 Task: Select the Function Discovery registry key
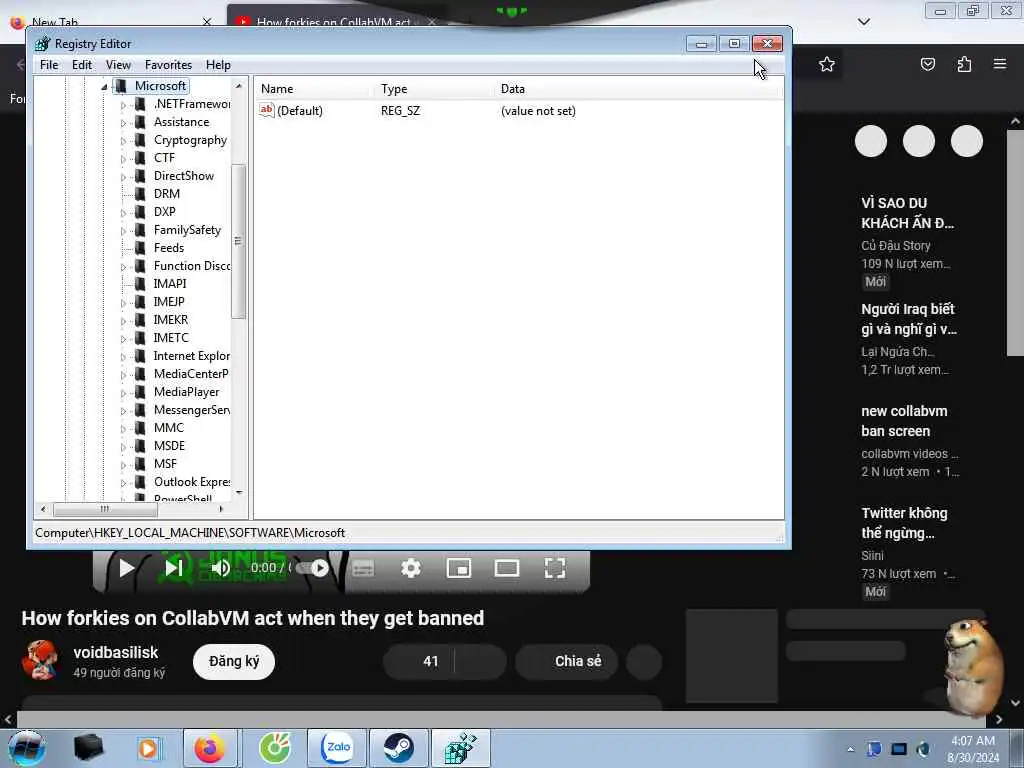[191, 266]
